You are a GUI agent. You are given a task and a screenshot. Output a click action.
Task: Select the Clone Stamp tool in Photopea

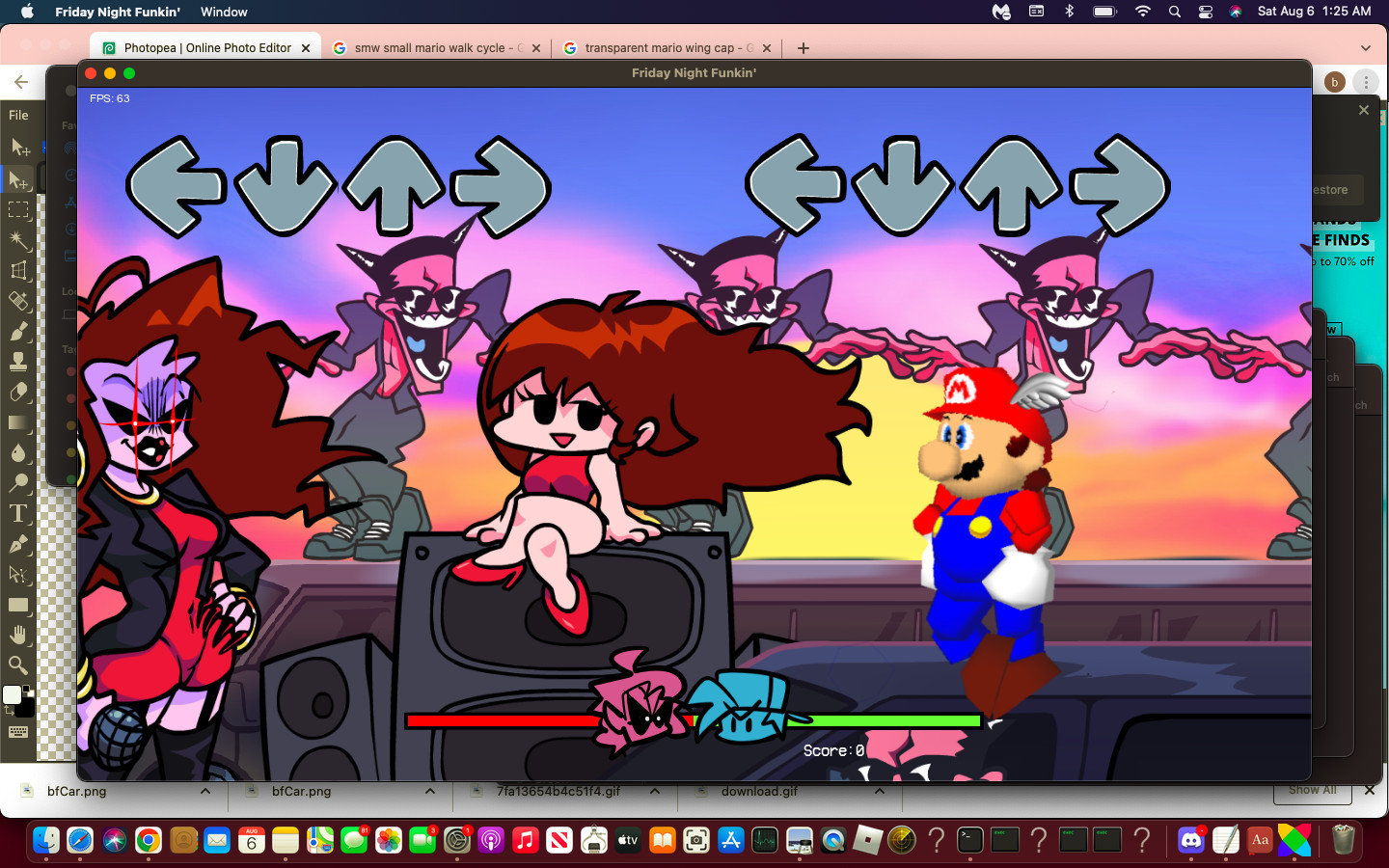(x=19, y=362)
